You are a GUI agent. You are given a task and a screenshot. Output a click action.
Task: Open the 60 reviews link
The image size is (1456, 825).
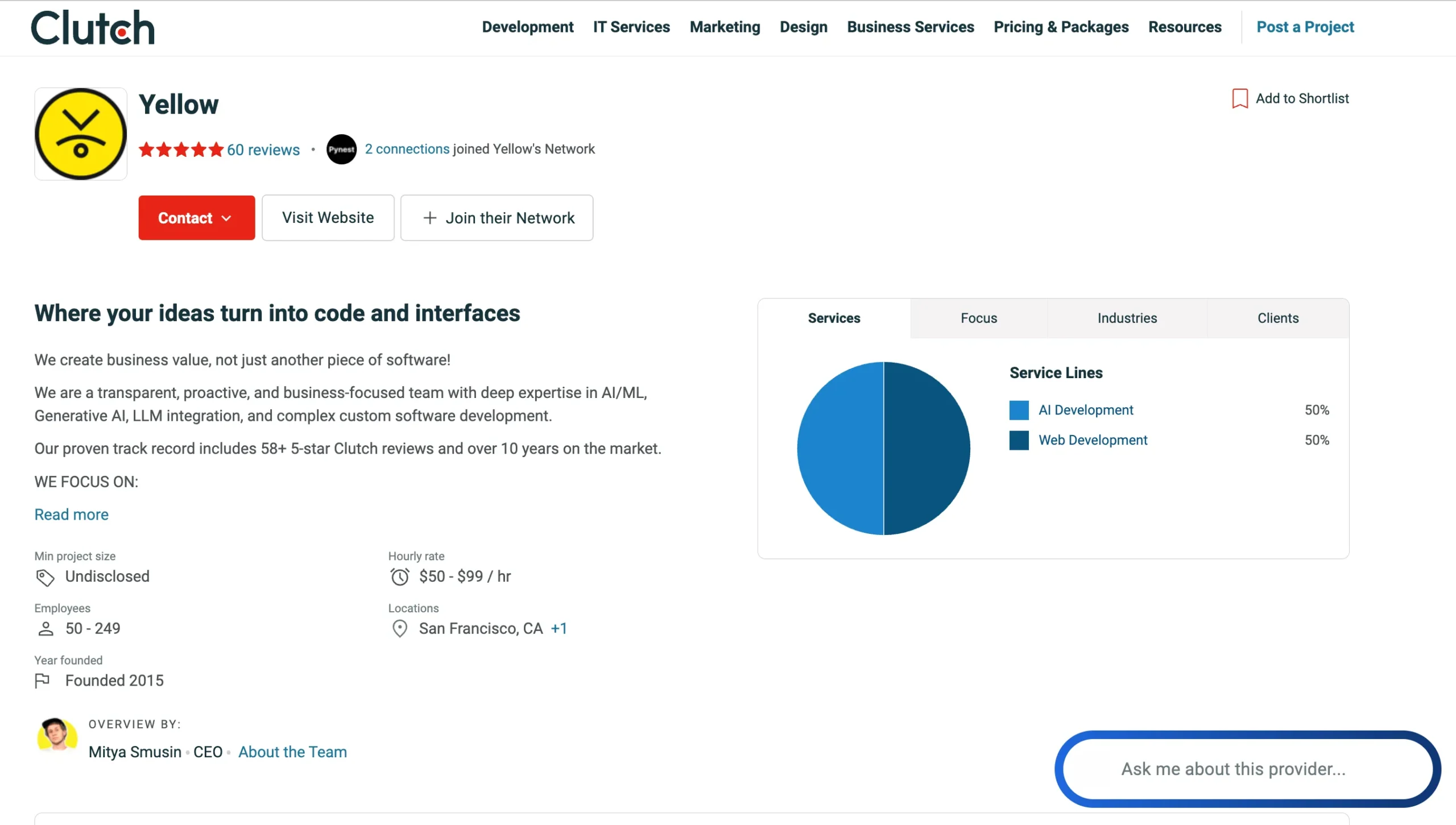point(263,150)
